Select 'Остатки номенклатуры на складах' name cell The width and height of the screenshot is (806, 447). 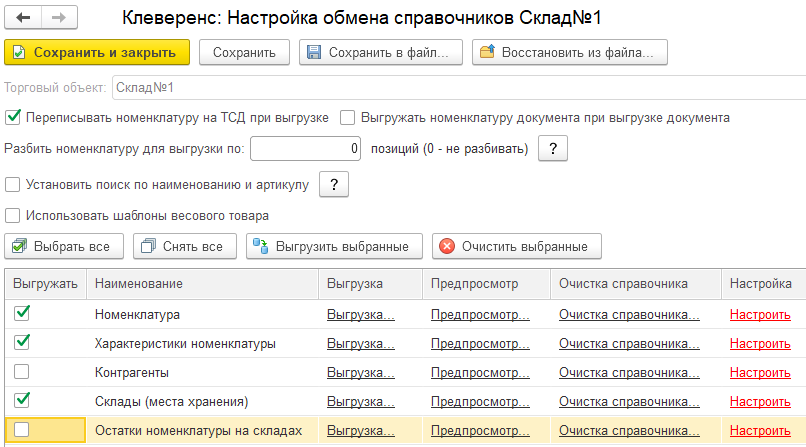pos(203,431)
